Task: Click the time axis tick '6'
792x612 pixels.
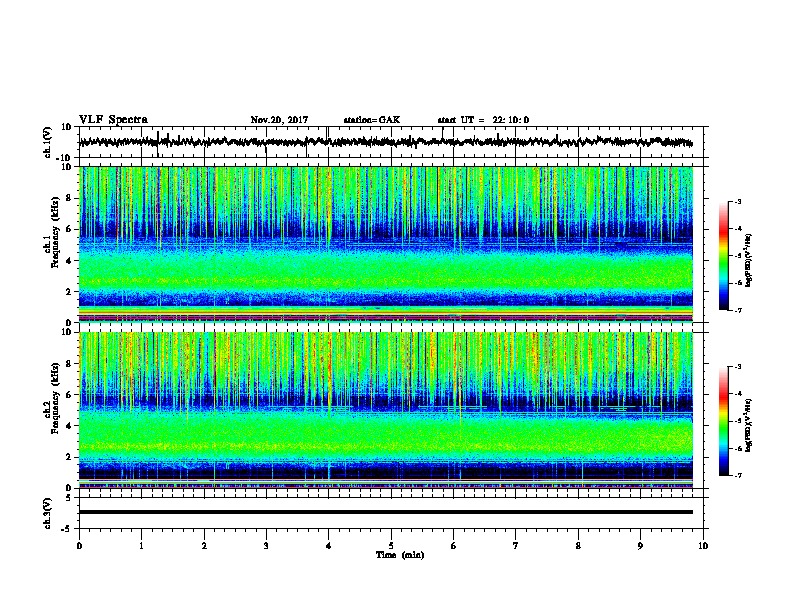Action: pyautogui.click(x=454, y=546)
